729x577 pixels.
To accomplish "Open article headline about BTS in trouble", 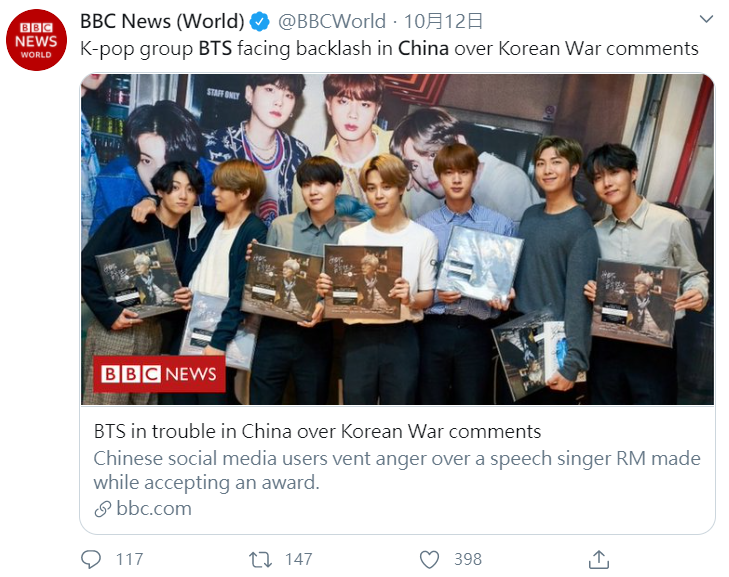I will (317, 431).
